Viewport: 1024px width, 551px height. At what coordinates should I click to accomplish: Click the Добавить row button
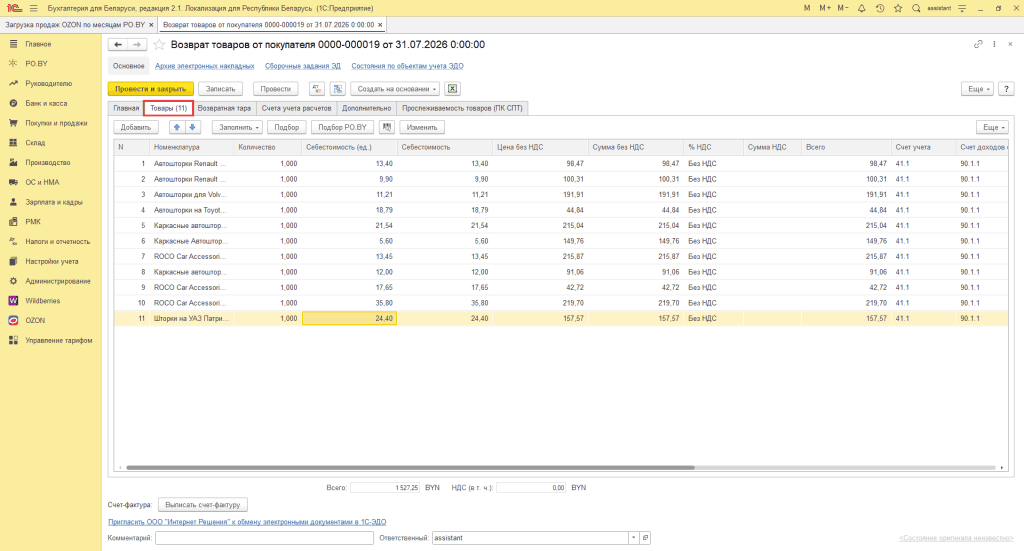pos(136,127)
